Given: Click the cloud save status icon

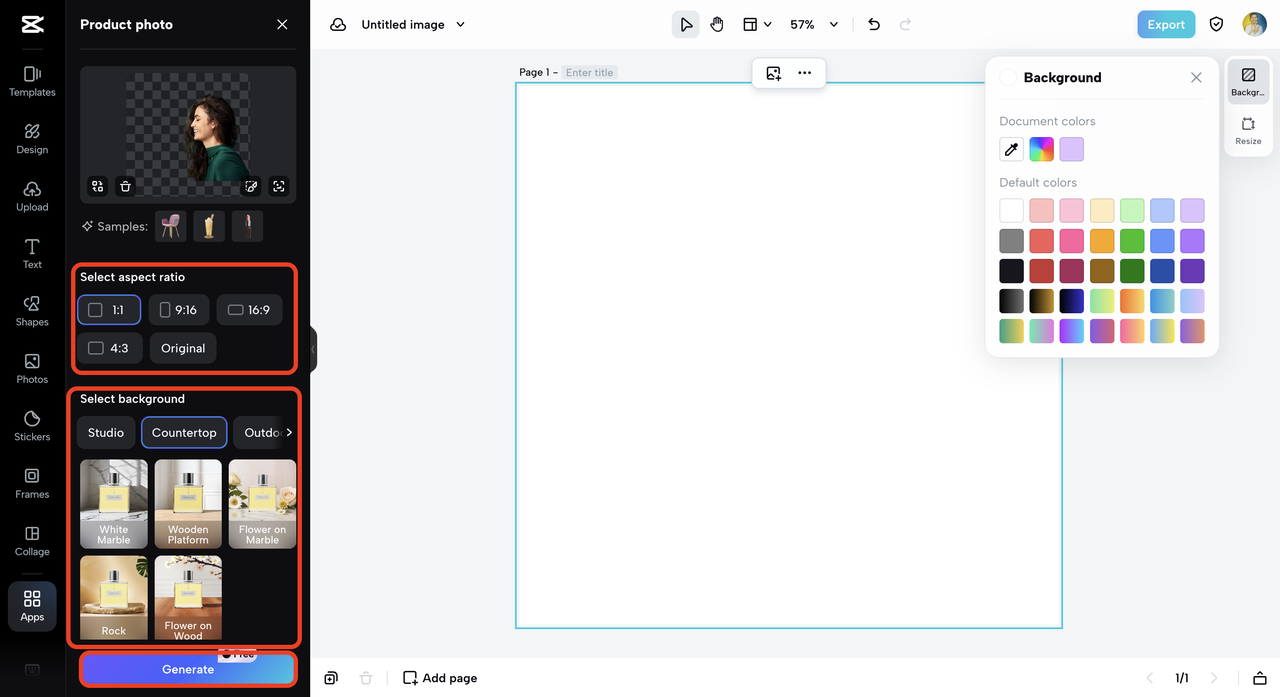Looking at the screenshot, I should (338, 24).
